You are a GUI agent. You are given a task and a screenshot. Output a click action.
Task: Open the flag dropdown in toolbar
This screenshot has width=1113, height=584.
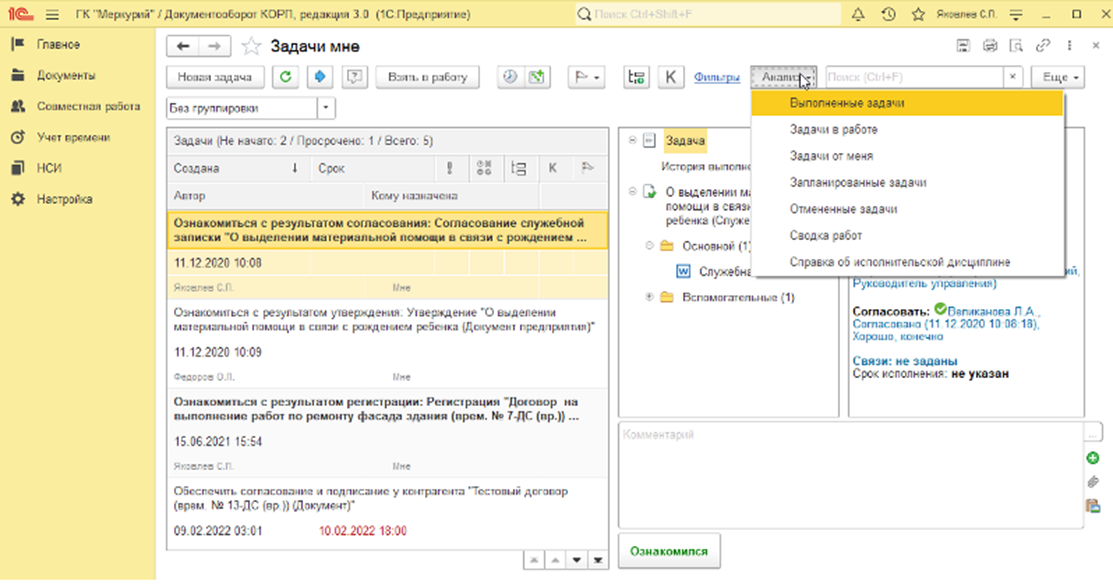pyautogui.click(x=586, y=77)
